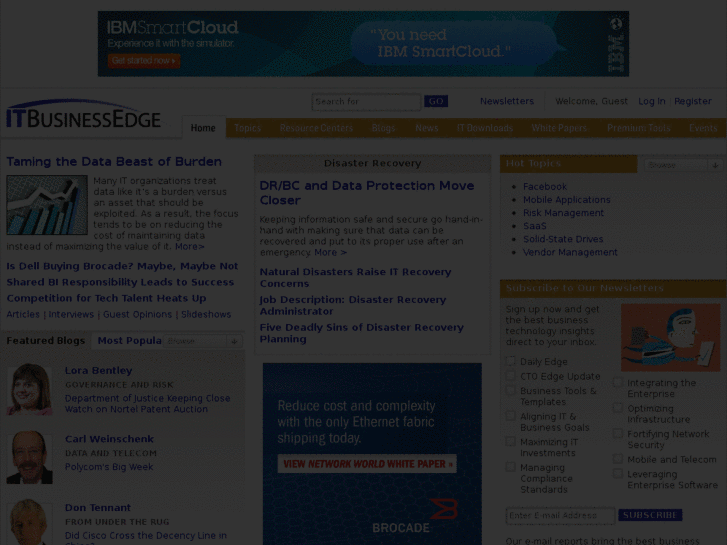Image resolution: width=727 pixels, height=545 pixels.
Task: Open 'Natural Disasters Raise IT Recovery Concerns'
Action: tap(355, 277)
